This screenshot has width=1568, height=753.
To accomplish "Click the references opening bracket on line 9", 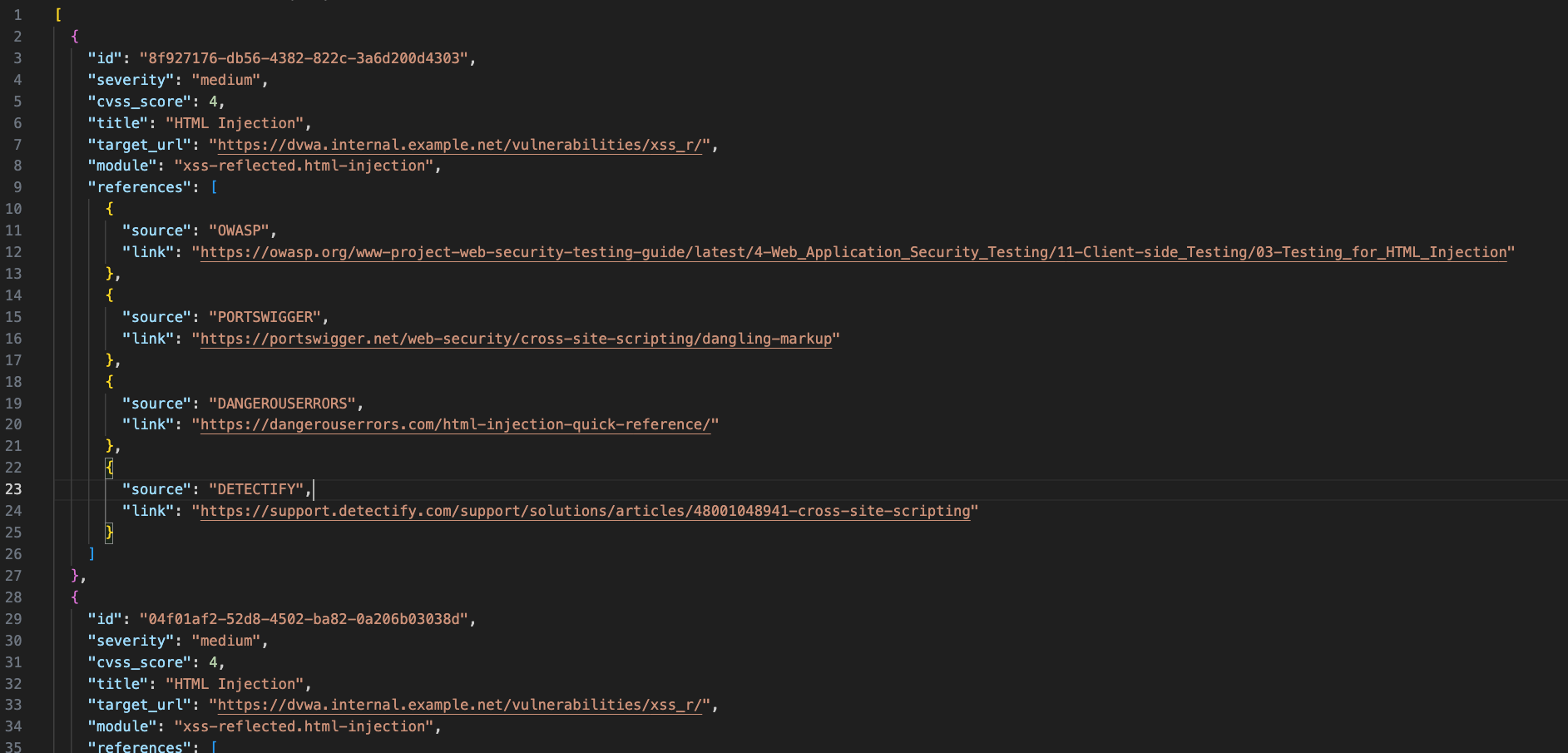I will tap(214, 187).
